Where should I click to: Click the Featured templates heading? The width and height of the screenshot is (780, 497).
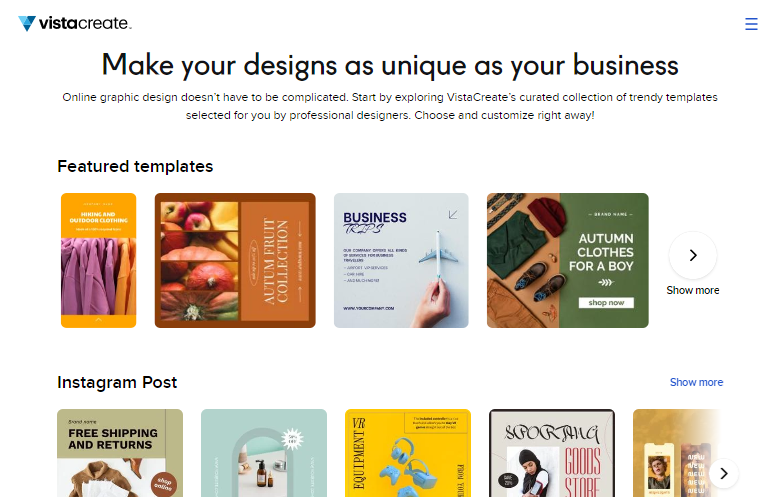coord(135,166)
